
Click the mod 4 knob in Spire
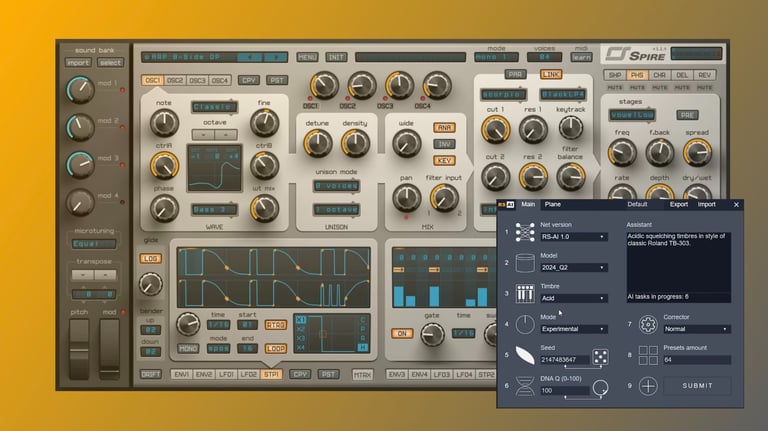pos(80,202)
